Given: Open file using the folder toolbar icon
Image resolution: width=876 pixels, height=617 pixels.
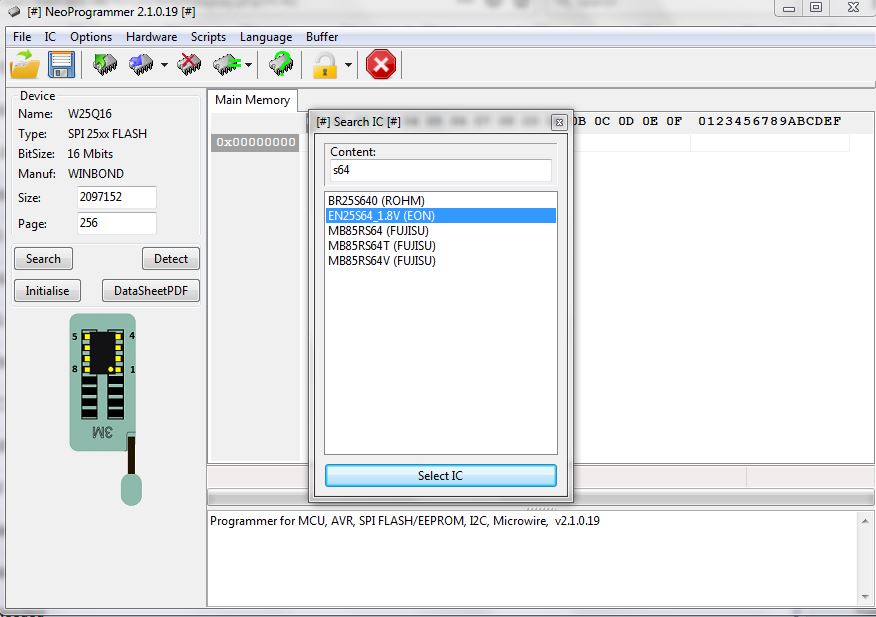Looking at the screenshot, I should click(x=25, y=65).
